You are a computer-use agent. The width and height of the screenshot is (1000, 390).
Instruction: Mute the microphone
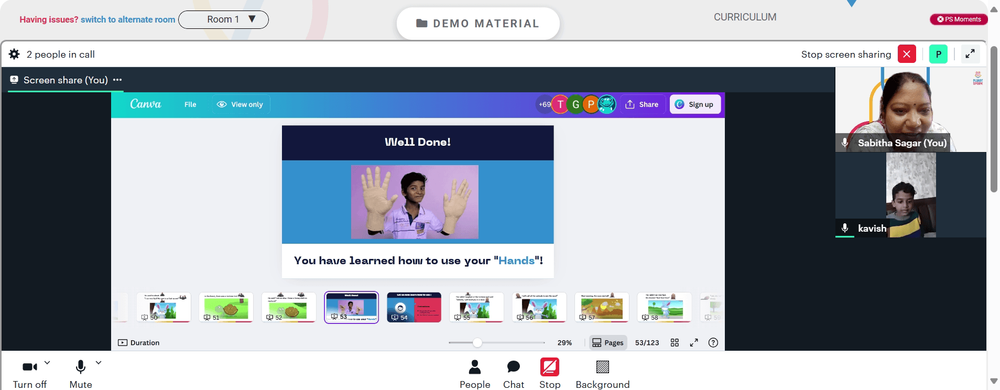80,373
